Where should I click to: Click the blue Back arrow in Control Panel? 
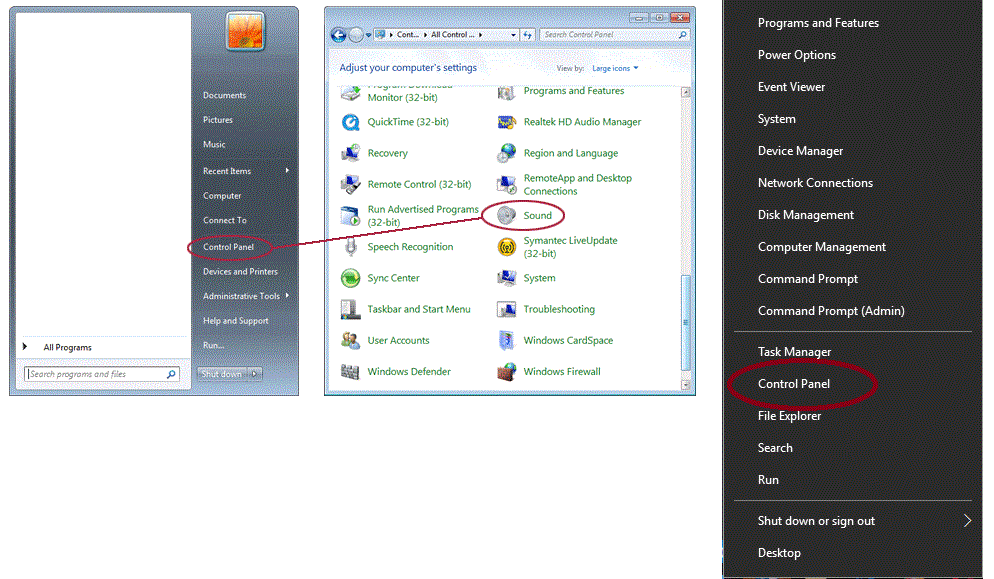tap(339, 35)
